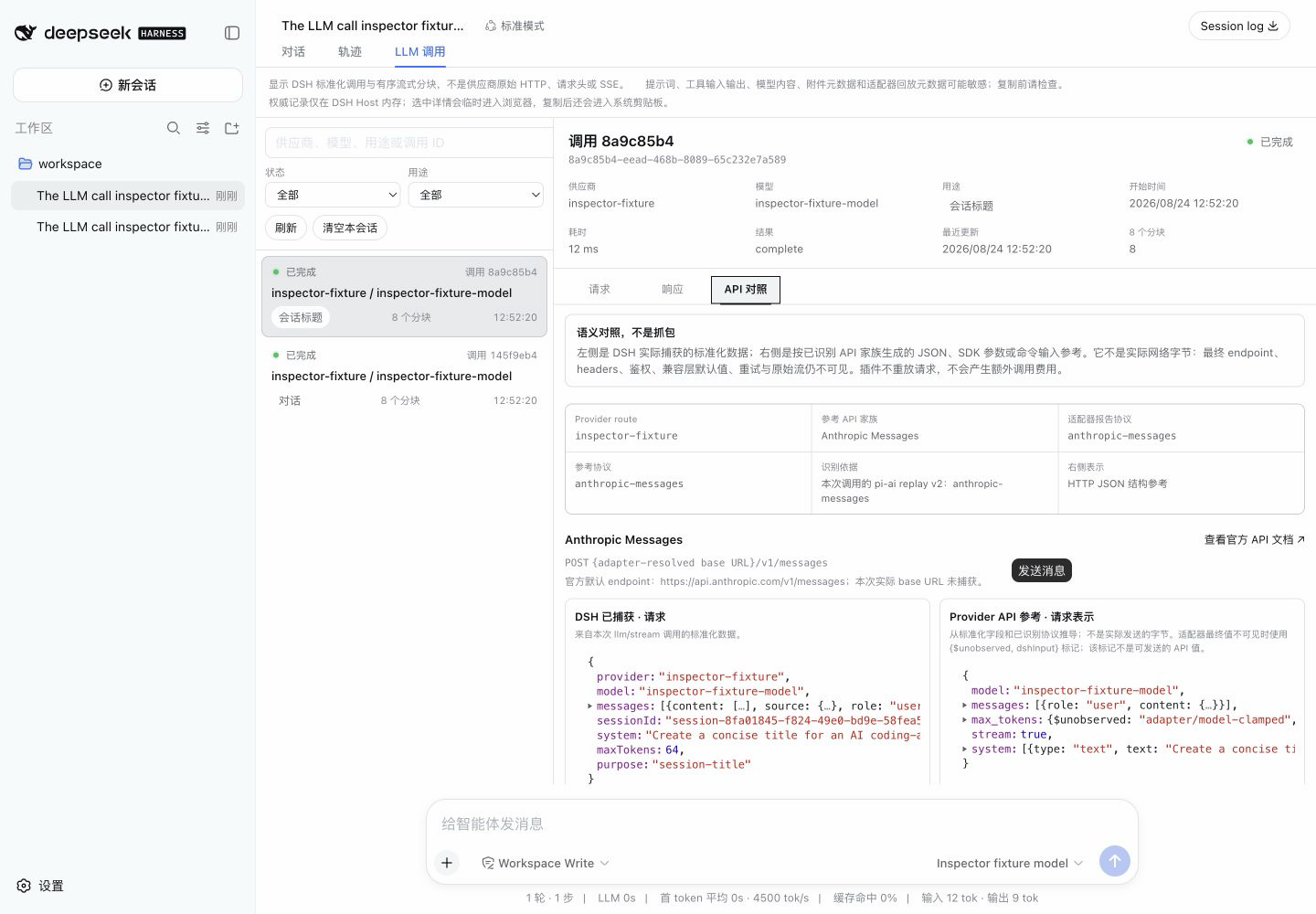Click 'anthropic-messages' 适配器报告协议 value
The height and width of the screenshot is (914, 1316).
tap(1121, 436)
